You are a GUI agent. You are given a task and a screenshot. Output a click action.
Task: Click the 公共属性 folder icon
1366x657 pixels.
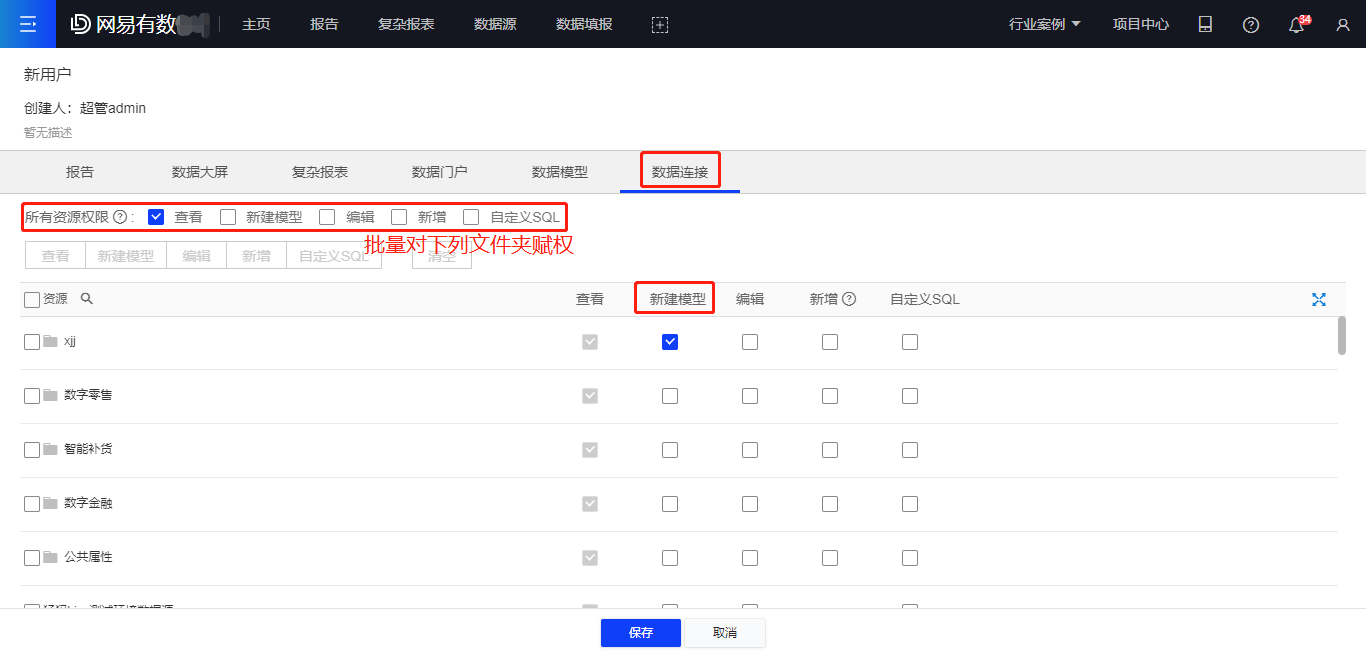[x=50, y=557]
